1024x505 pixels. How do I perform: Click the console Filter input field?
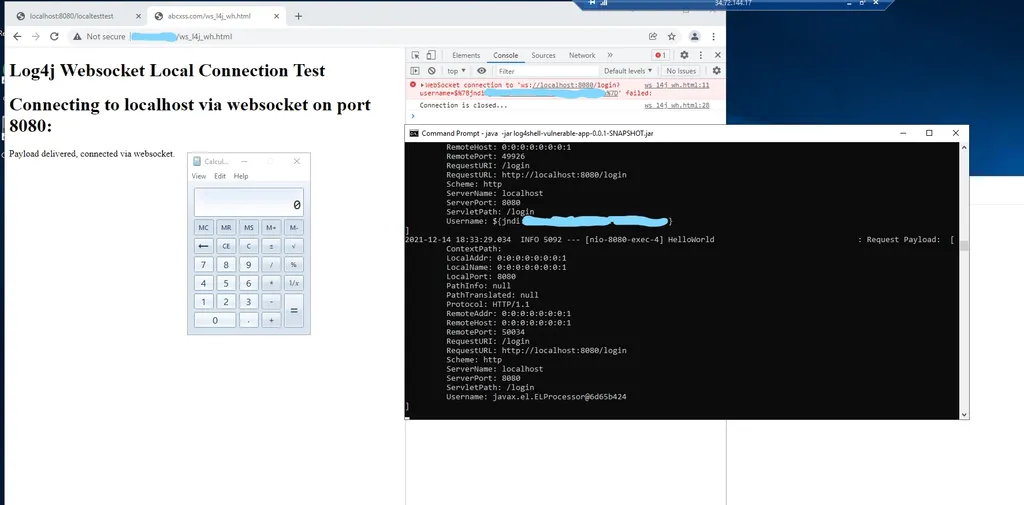(545, 71)
